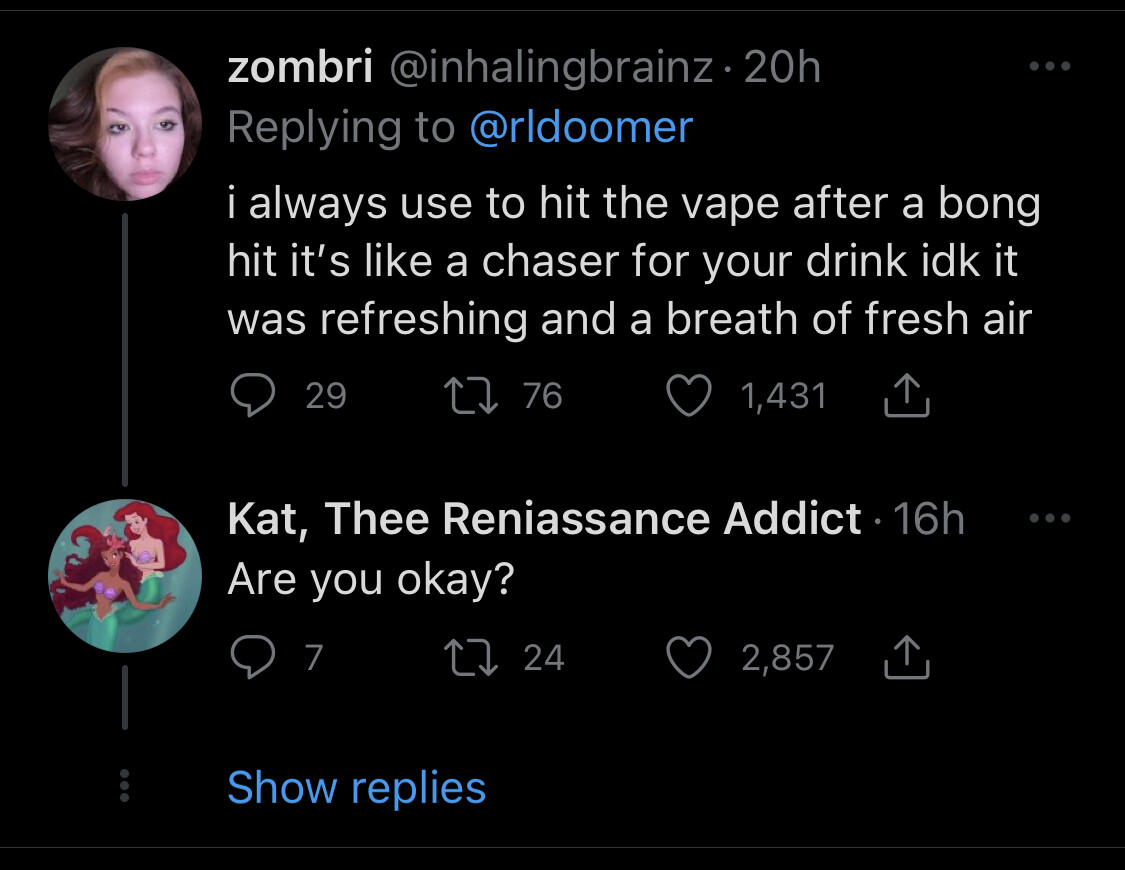
Task: View Kat's mermaid profile picture
Action: (x=125, y=576)
